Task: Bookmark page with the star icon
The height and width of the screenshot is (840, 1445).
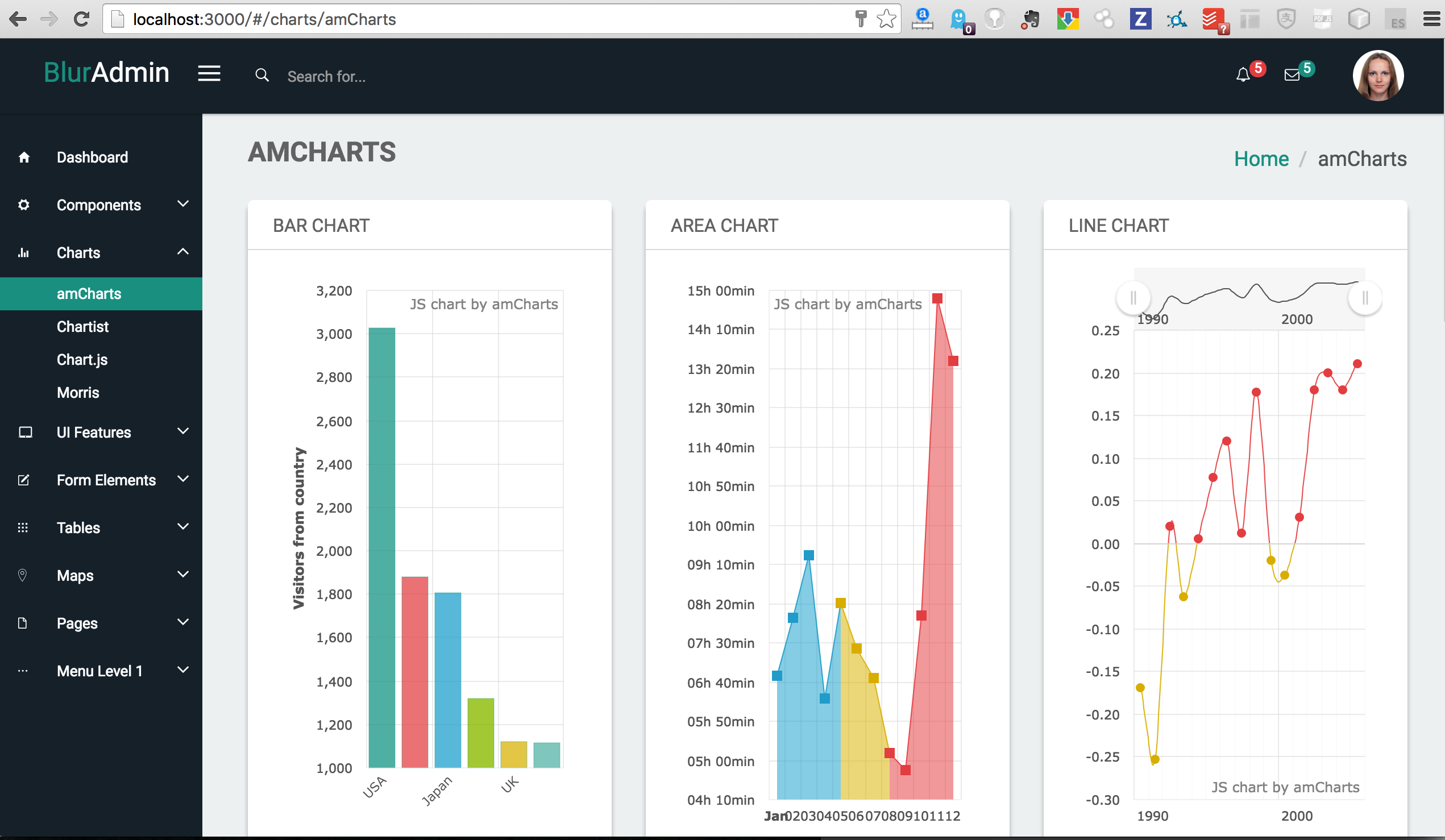Action: (x=886, y=19)
